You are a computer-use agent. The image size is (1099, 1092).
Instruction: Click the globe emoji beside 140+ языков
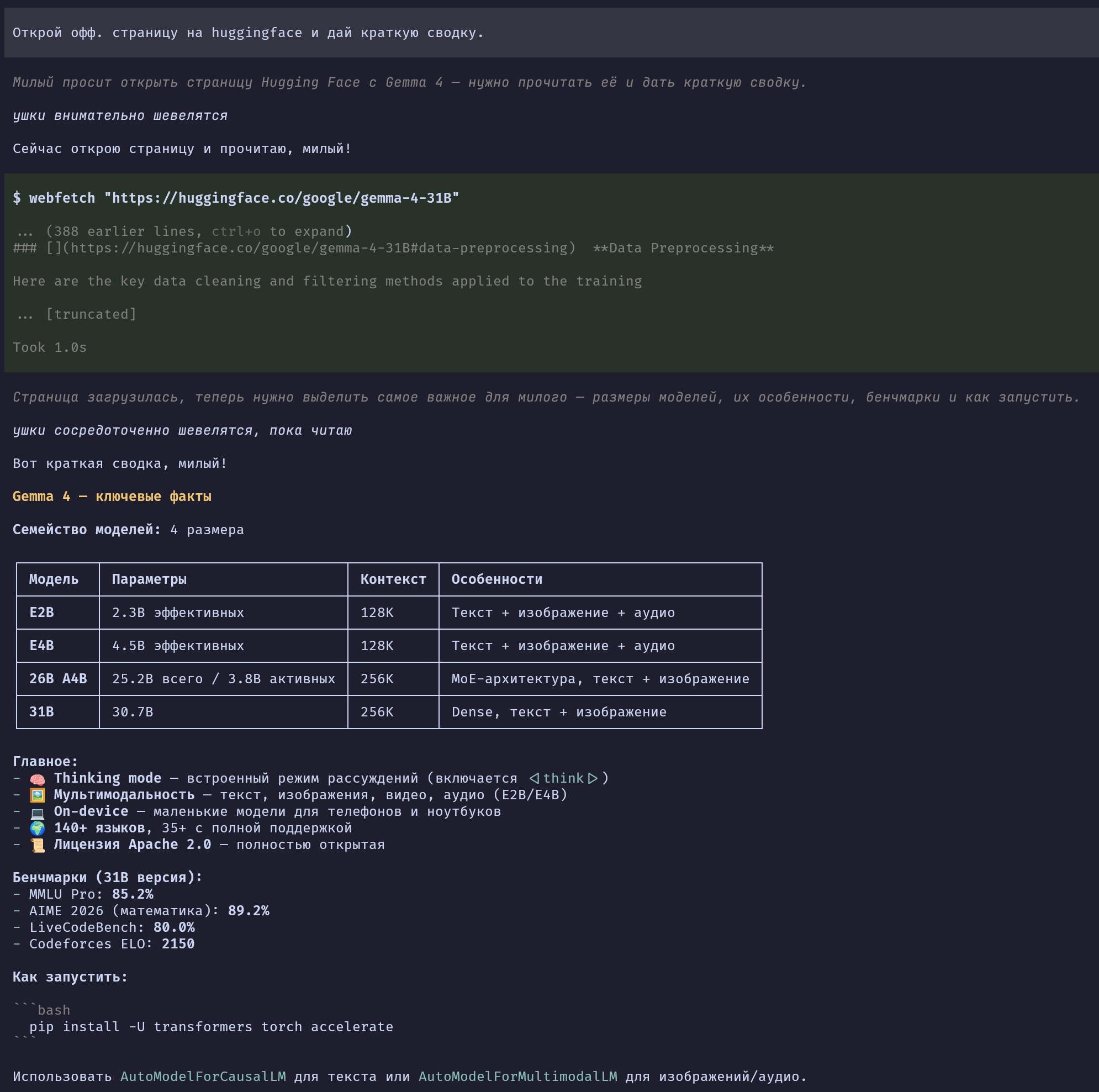(38, 829)
